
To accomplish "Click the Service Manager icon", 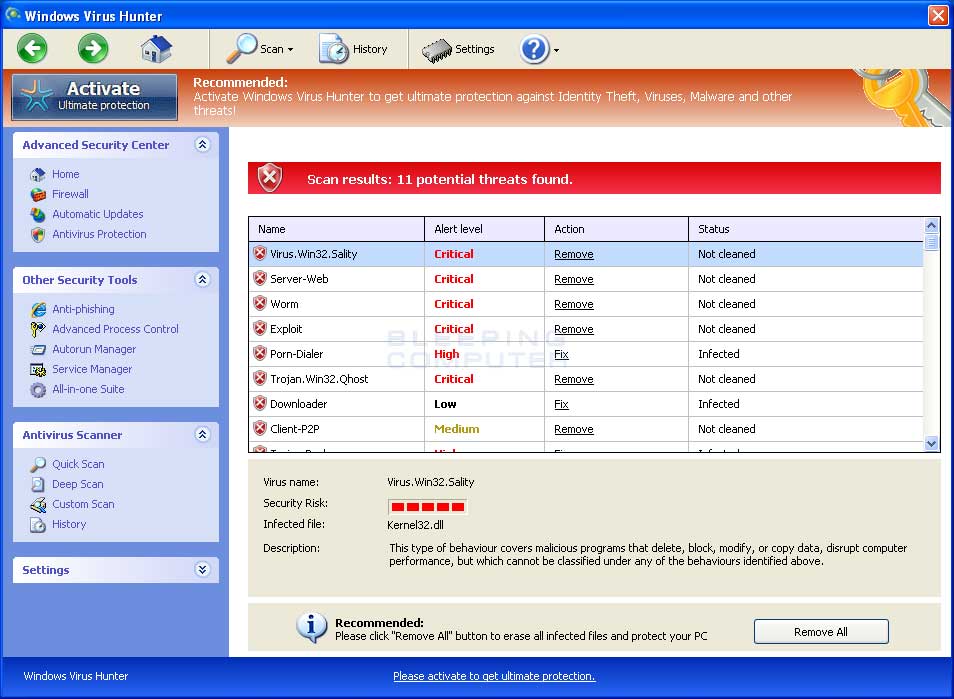I will point(38,370).
